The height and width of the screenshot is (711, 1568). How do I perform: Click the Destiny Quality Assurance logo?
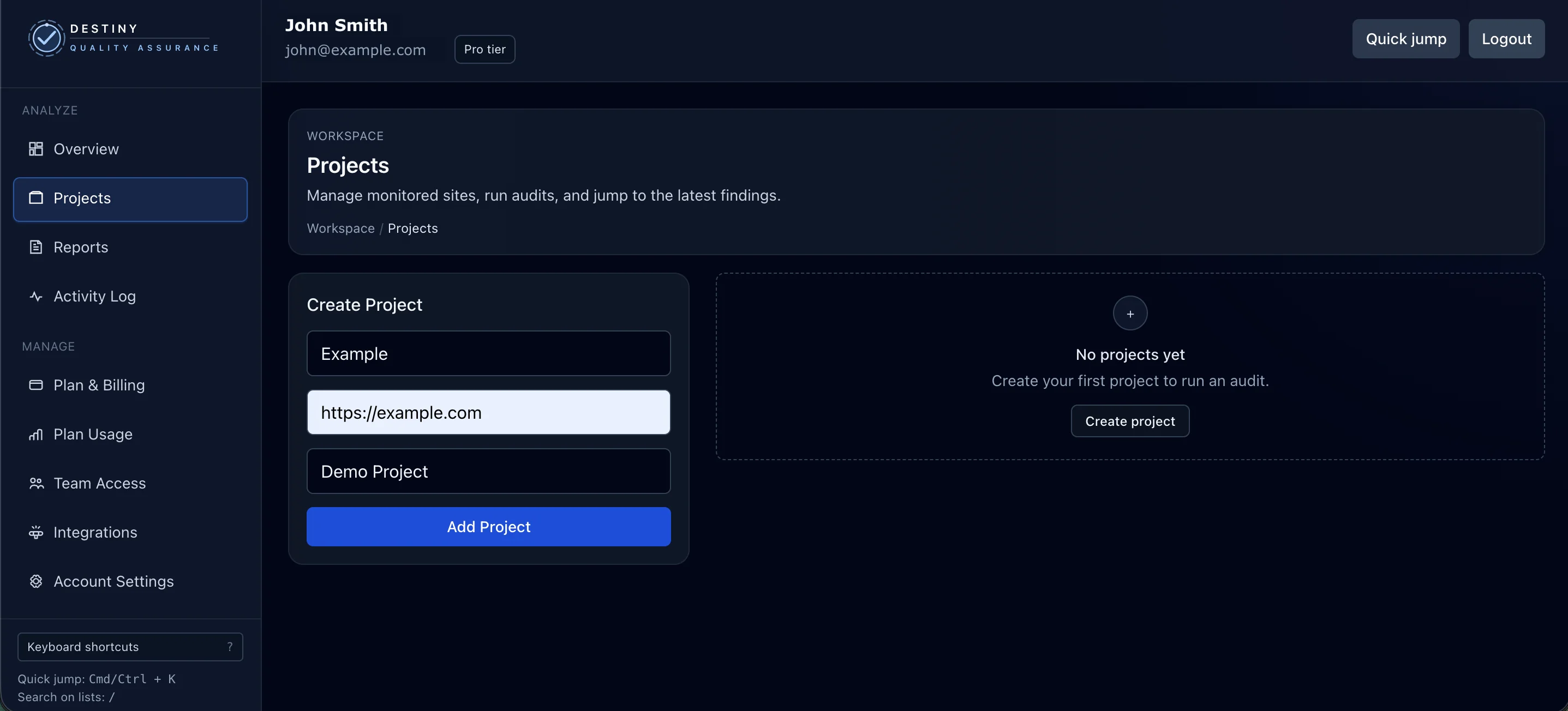coord(123,38)
